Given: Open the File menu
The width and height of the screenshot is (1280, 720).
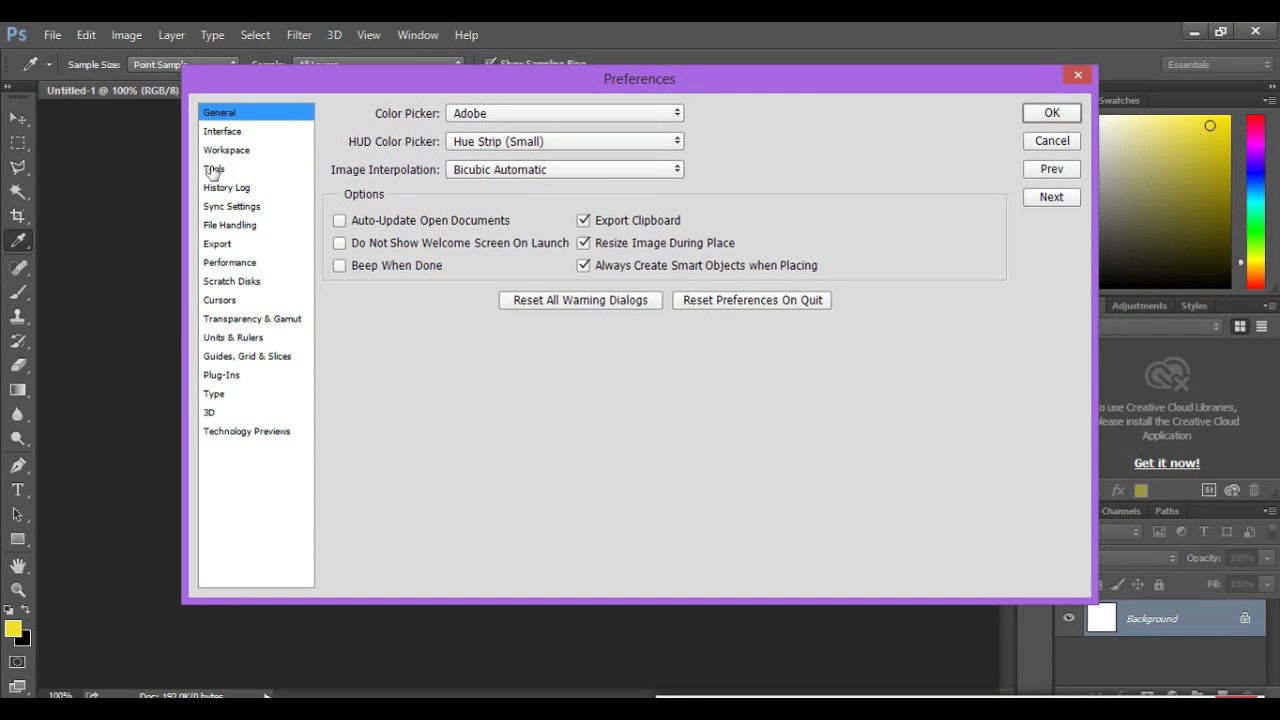Looking at the screenshot, I should coord(52,35).
